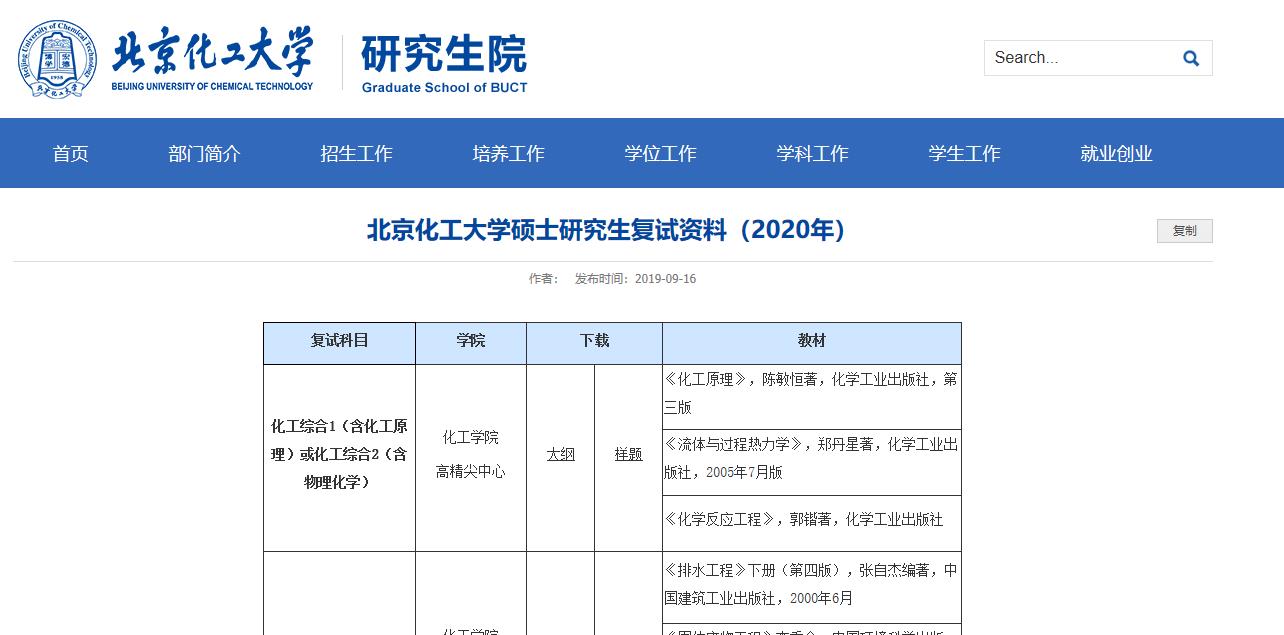
Task: Download the 大纲 syllabus link
Action: (561, 454)
